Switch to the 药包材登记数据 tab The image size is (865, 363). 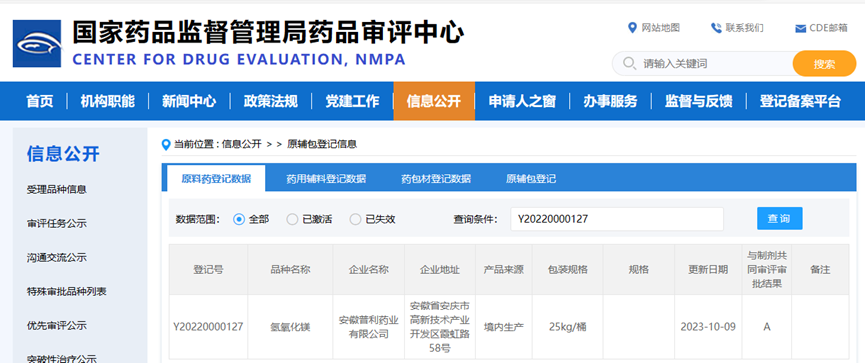pyautogui.click(x=436, y=179)
